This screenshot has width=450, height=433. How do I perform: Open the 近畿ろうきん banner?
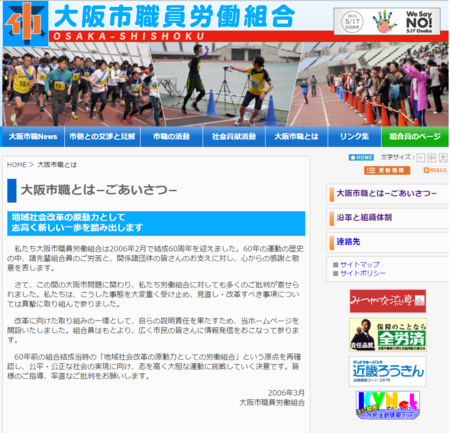388,371
